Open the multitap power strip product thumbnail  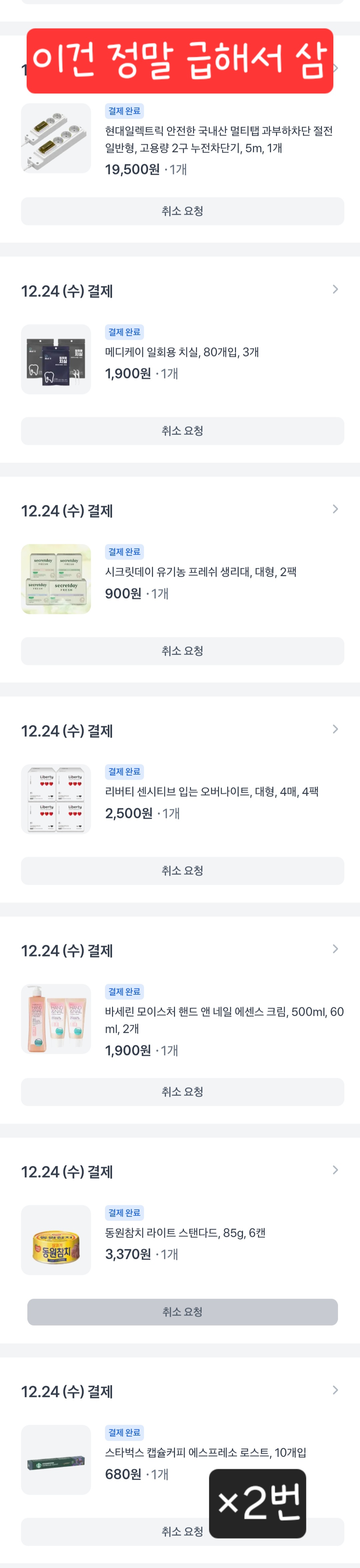56,138
